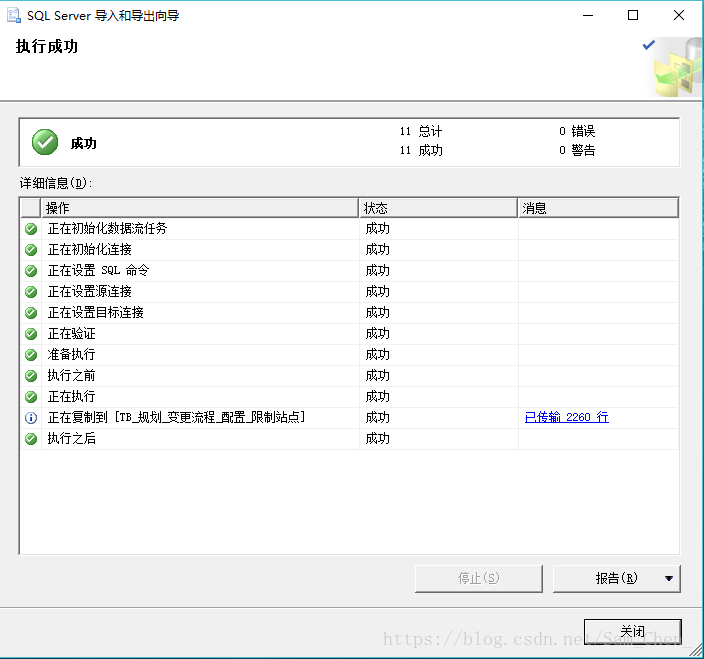Click 成功 status in 正在验证 row
This screenshot has height=659, width=704.
[377, 334]
